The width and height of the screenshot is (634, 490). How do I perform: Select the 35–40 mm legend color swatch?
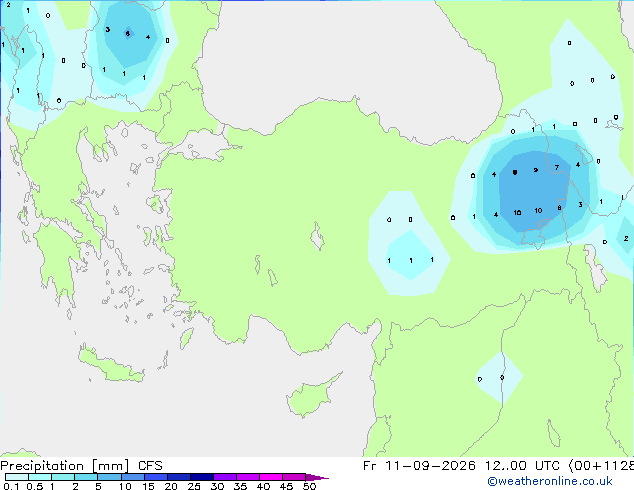pyautogui.click(x=247, y=477)
